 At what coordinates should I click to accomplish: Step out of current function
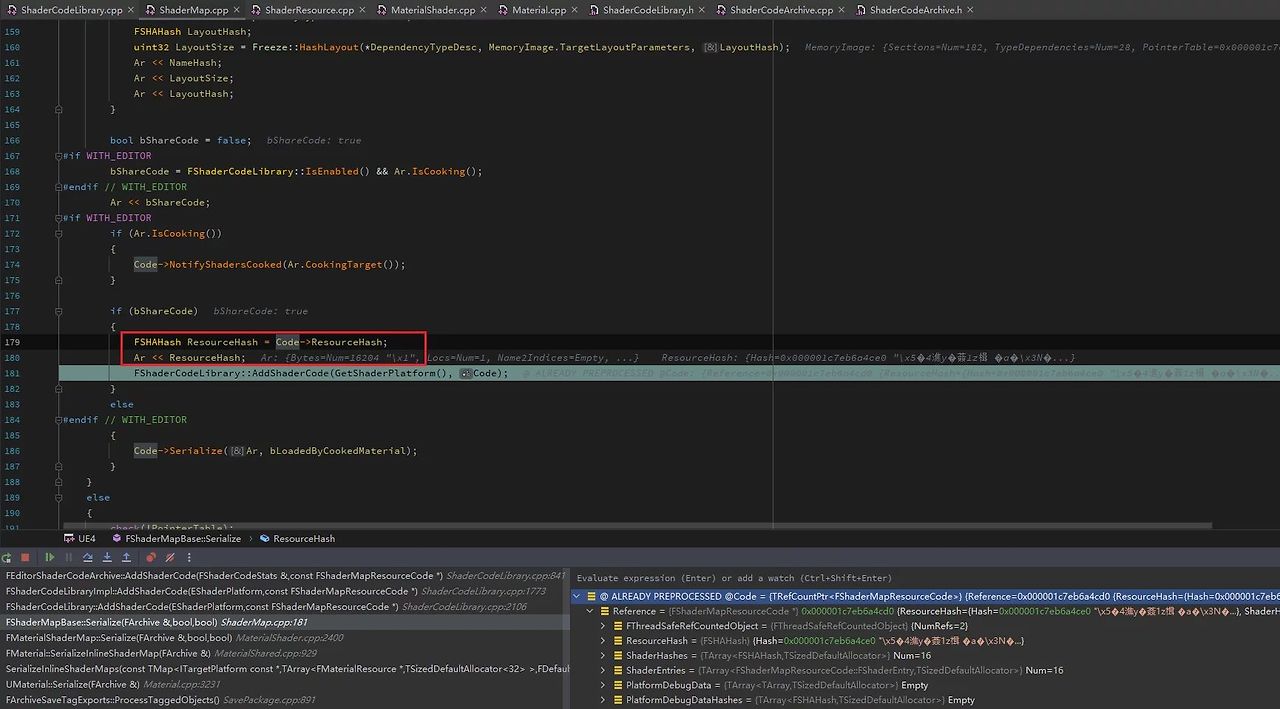point(126,557)
